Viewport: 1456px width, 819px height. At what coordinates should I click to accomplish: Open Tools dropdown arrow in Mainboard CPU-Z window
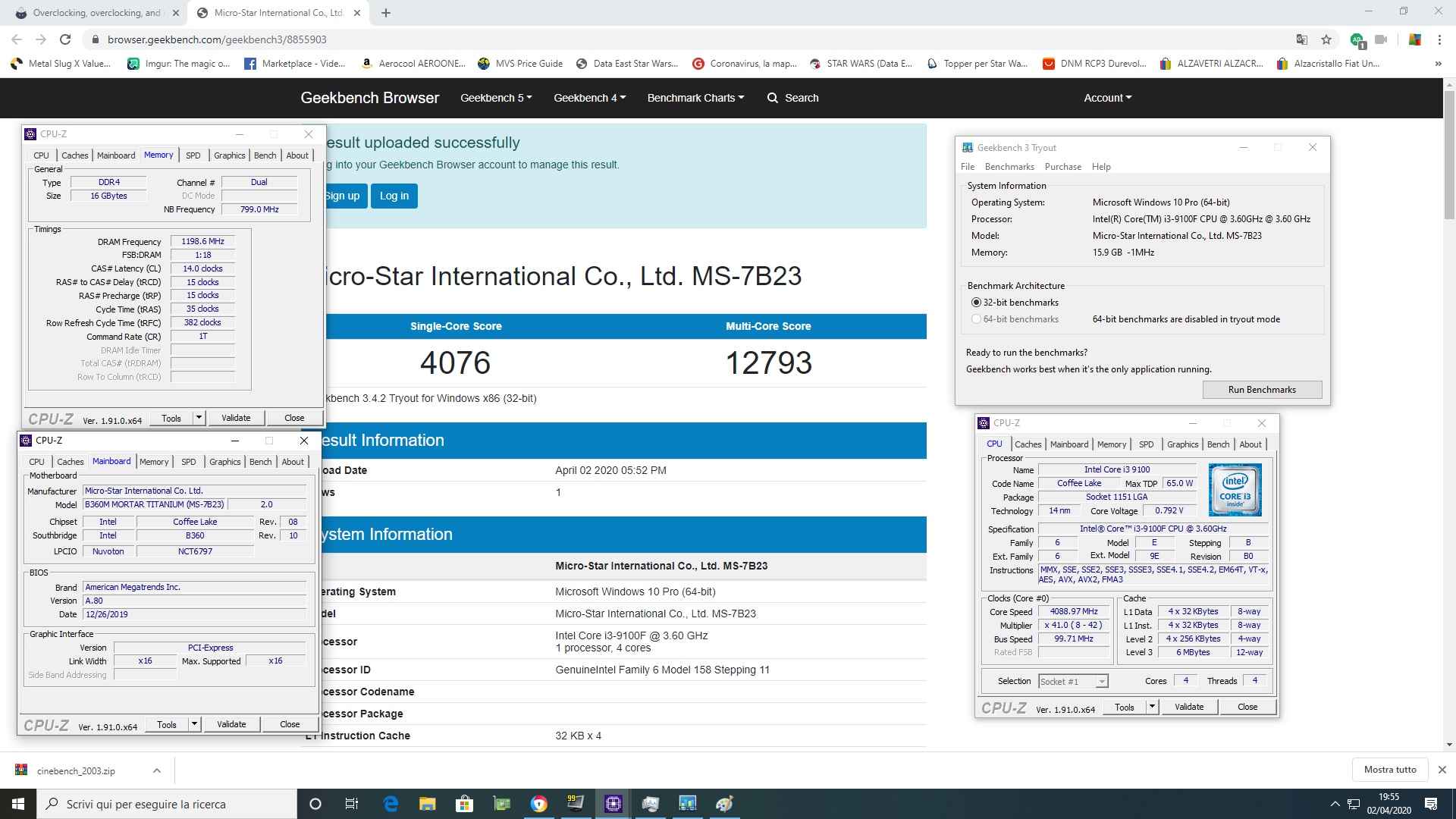click(194, 724)
